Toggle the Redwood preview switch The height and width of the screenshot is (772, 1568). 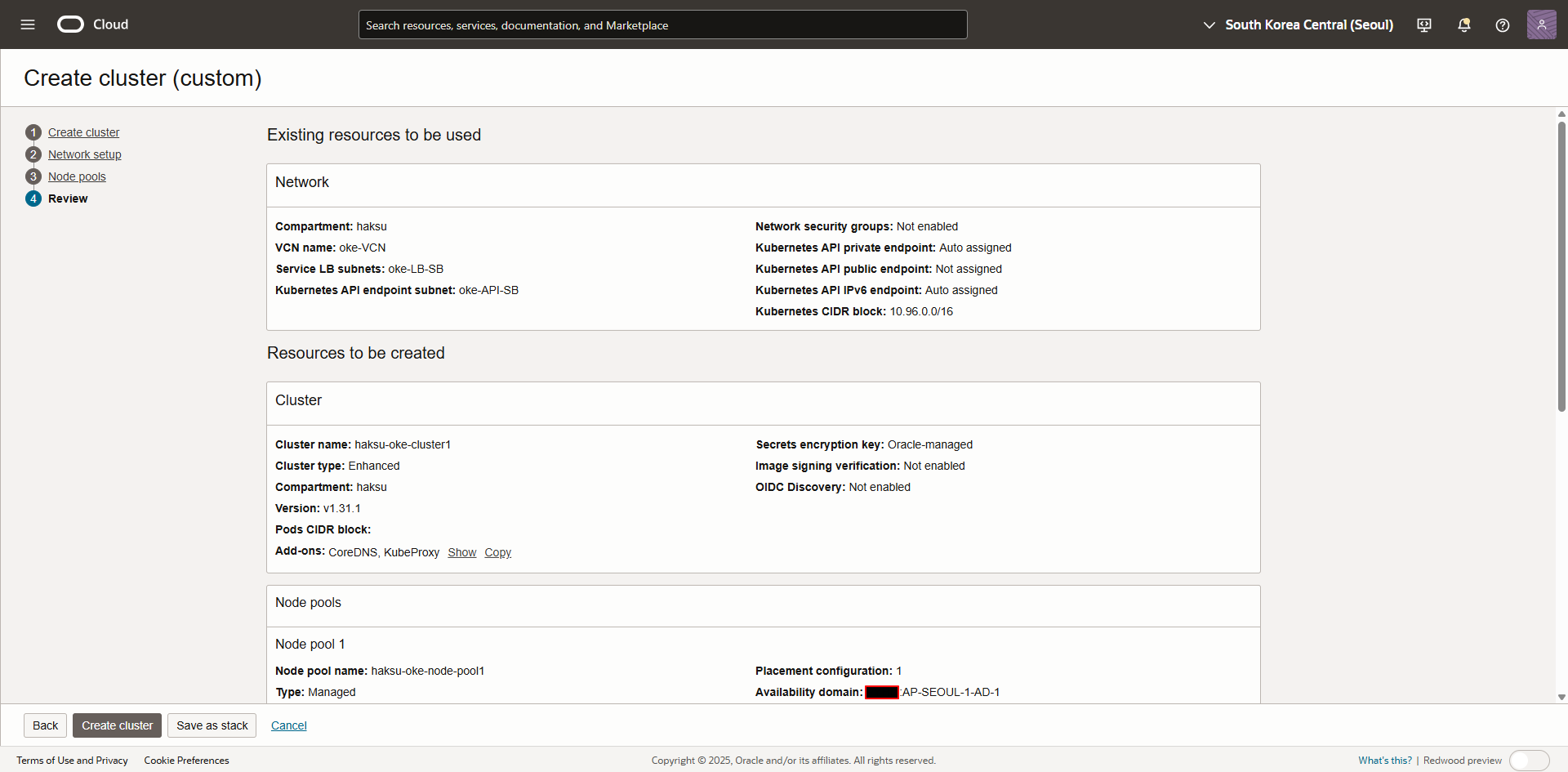click(1529, 761)
